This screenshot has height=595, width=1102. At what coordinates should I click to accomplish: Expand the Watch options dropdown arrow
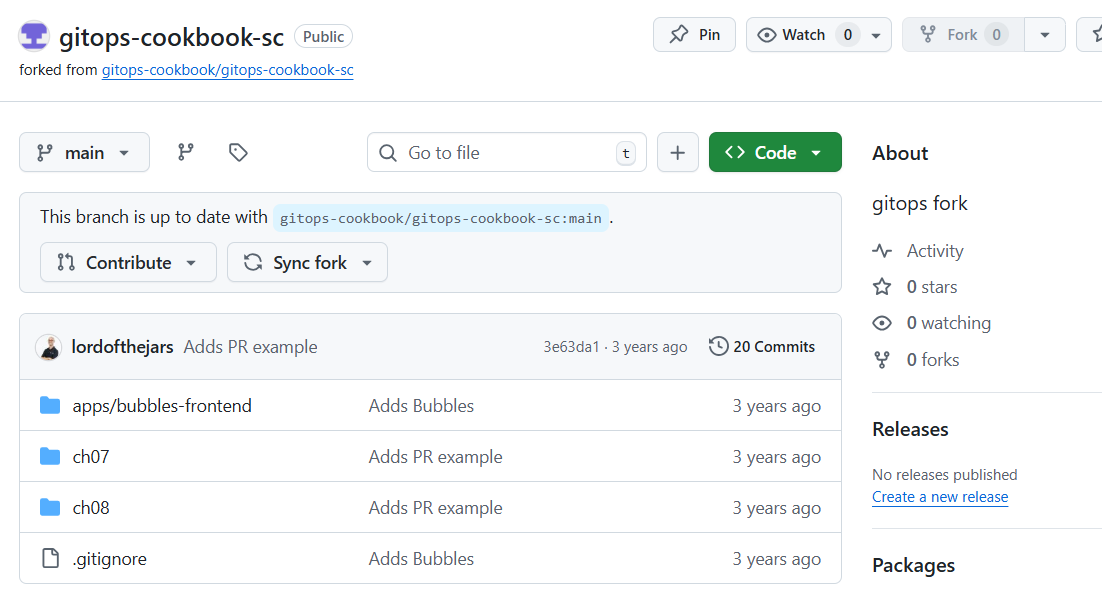876,35
